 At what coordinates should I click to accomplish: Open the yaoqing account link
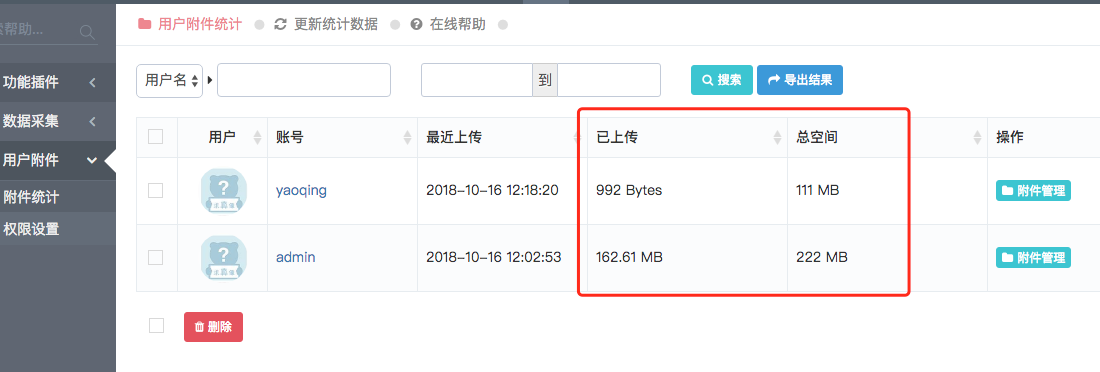pyautogui.click(x=302, y=190)
